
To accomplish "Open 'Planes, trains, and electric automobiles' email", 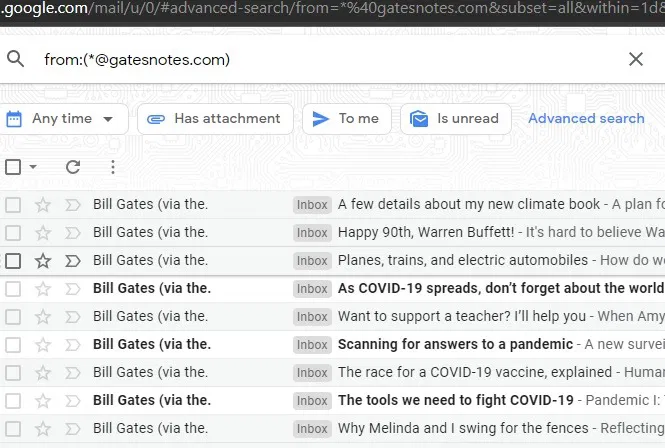I will tap(463, 260).
